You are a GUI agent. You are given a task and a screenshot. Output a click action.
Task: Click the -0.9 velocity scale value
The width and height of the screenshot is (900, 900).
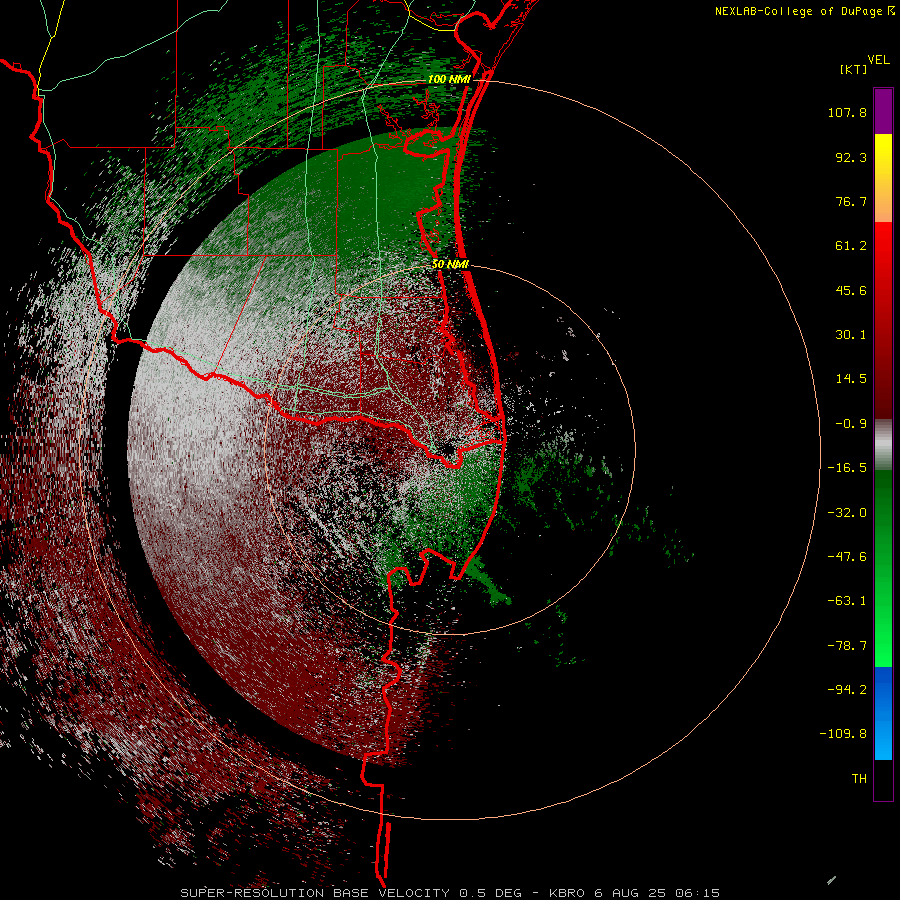click(x=851, y=424)
